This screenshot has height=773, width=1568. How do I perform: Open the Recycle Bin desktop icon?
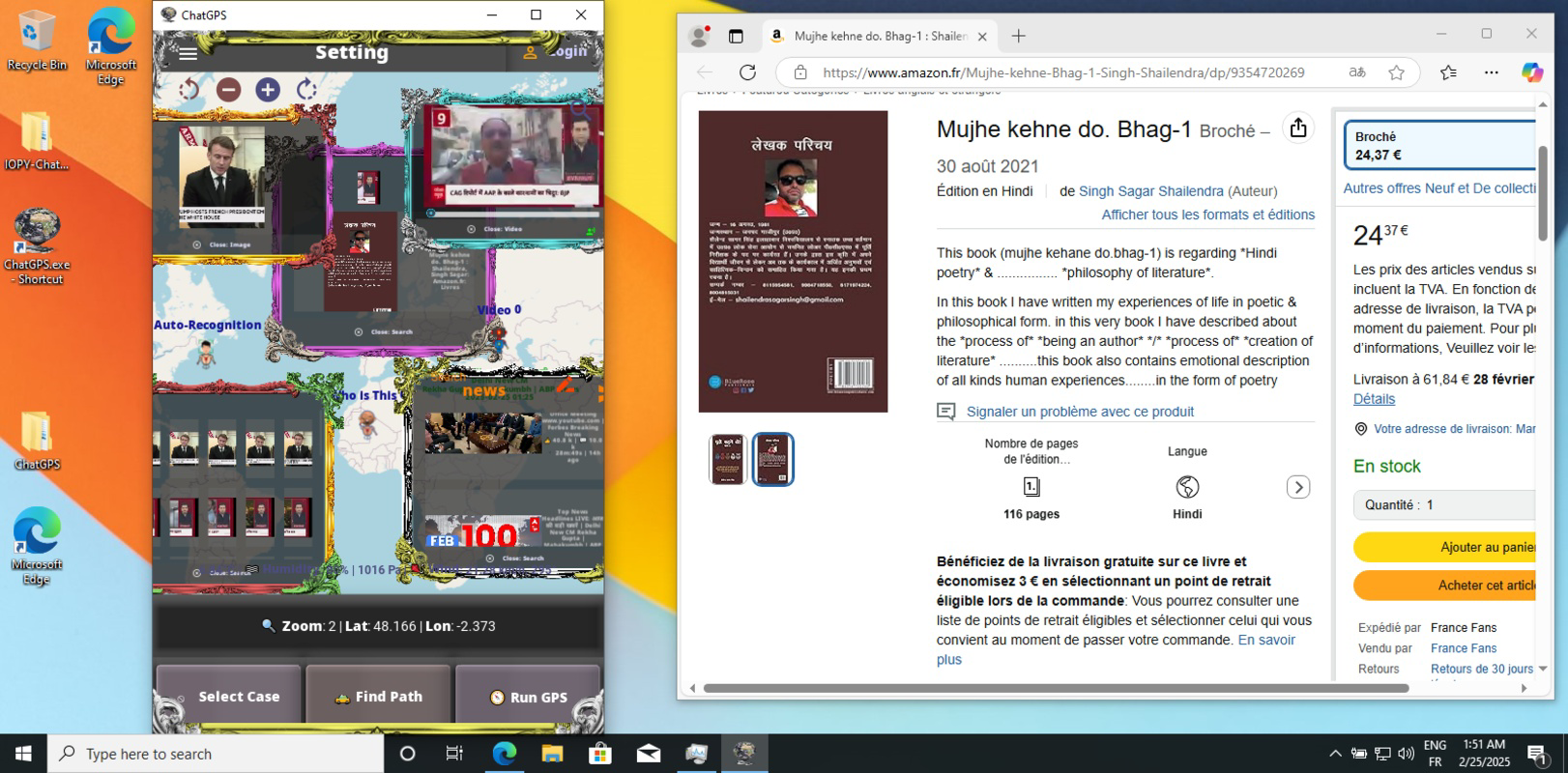(x=37, y=41)
